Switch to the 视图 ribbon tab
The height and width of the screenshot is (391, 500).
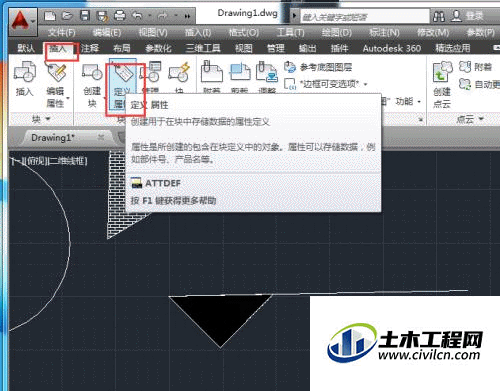pyautogui.click(x=244, y=48)
